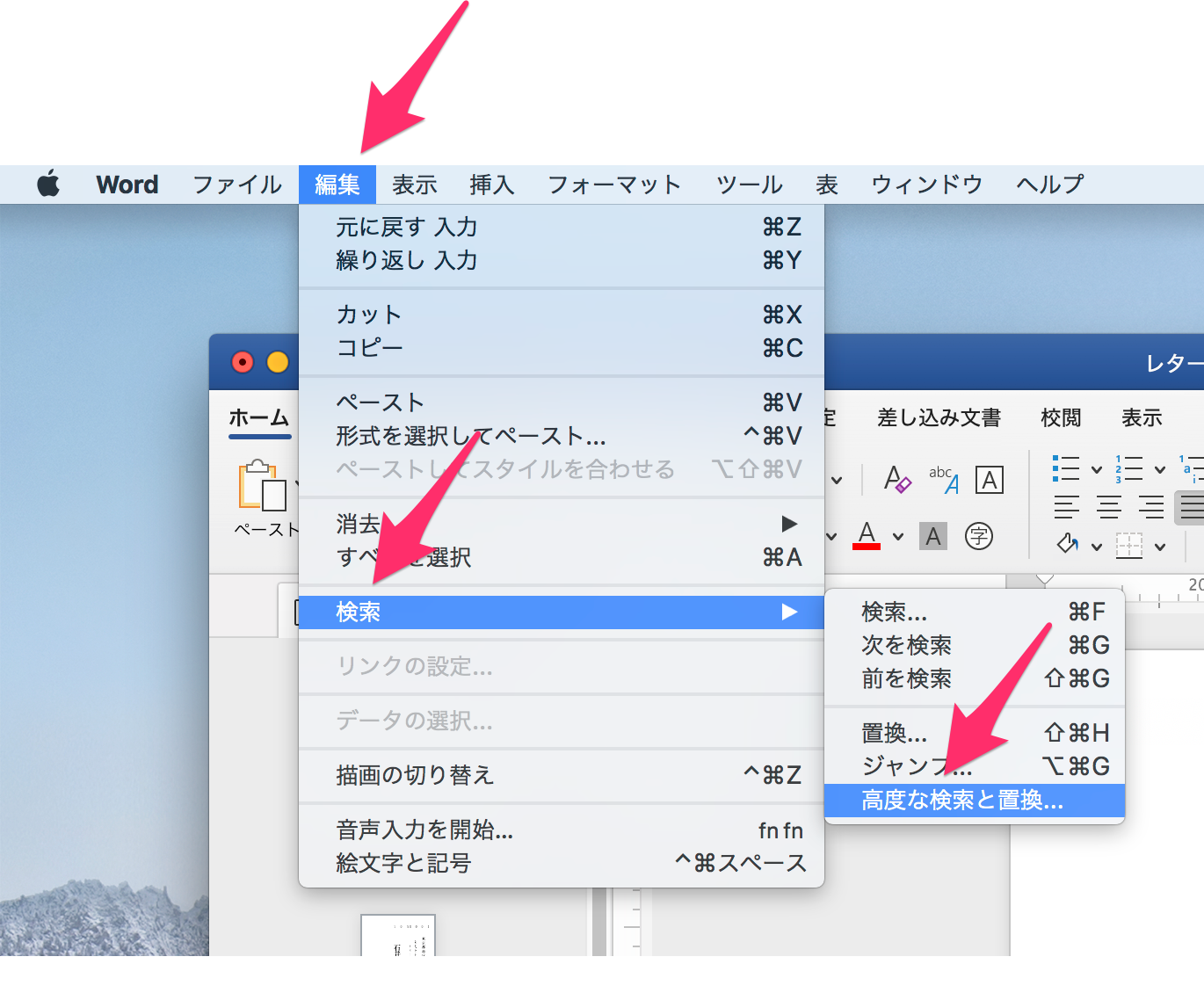Open shading color dropdown arrow
1204x993 pixels.
(1097, 547)
